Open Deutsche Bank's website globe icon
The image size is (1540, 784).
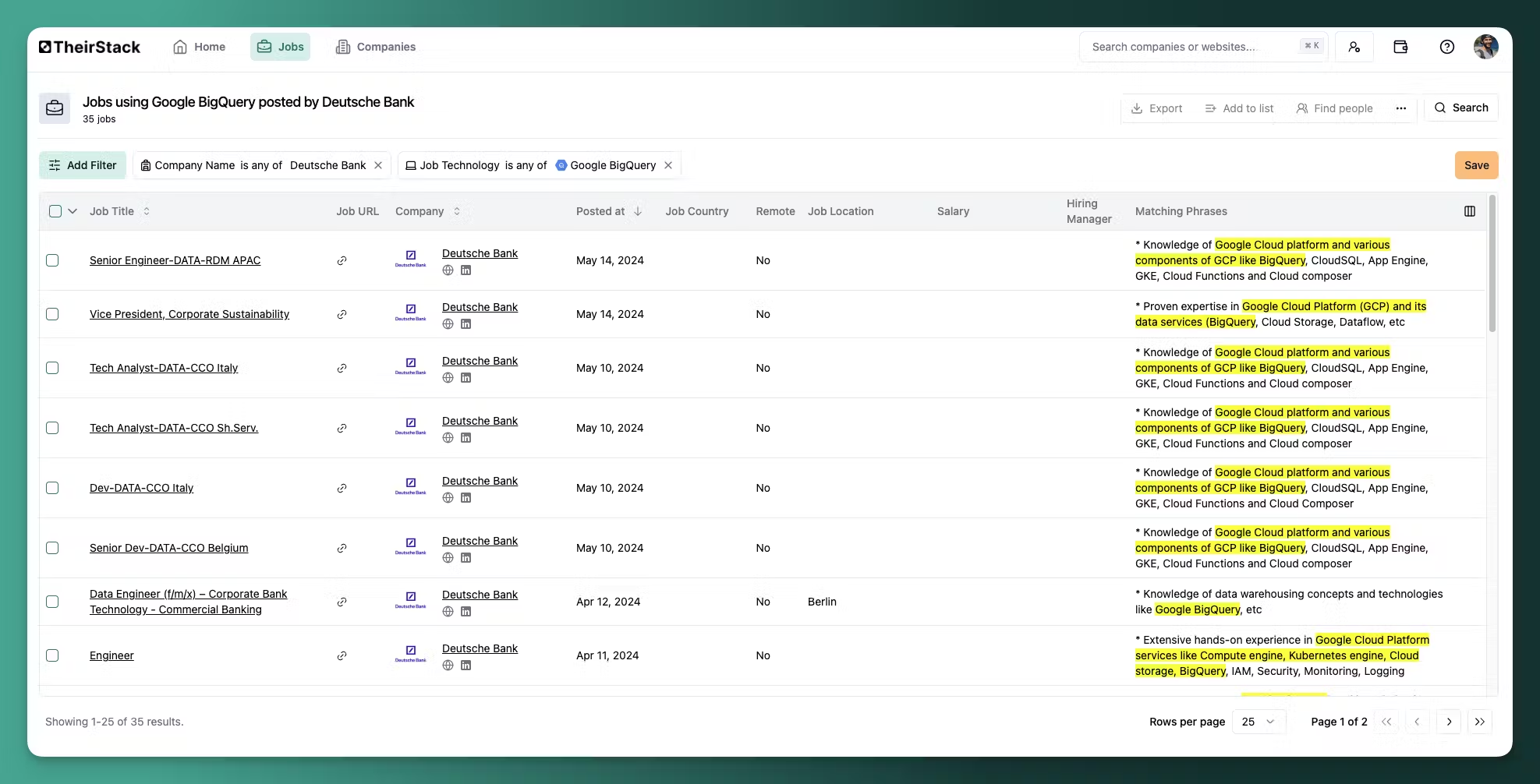point(448,270)
